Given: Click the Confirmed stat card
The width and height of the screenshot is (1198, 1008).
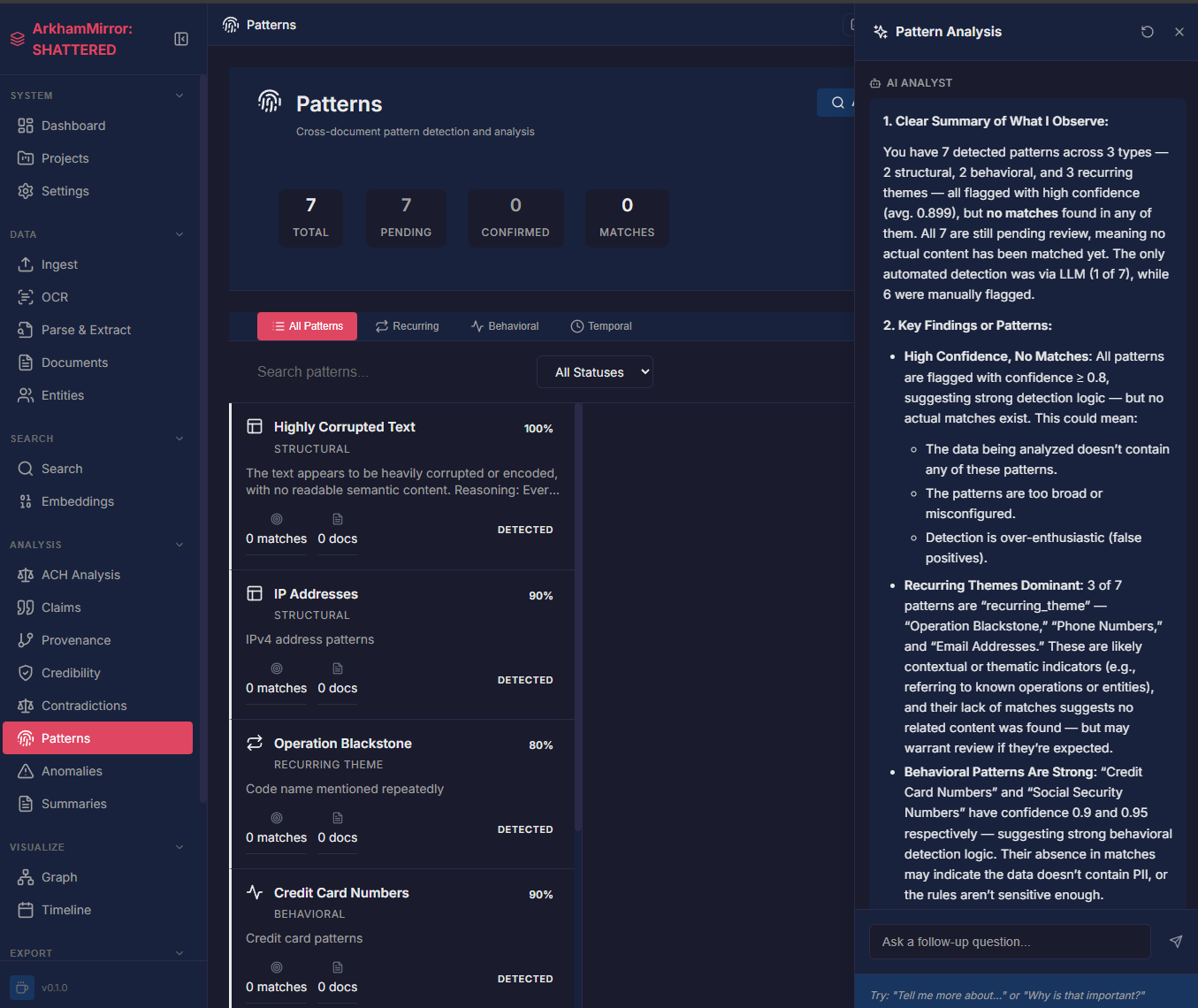Looking at the screenshot, I should point(515,218).
